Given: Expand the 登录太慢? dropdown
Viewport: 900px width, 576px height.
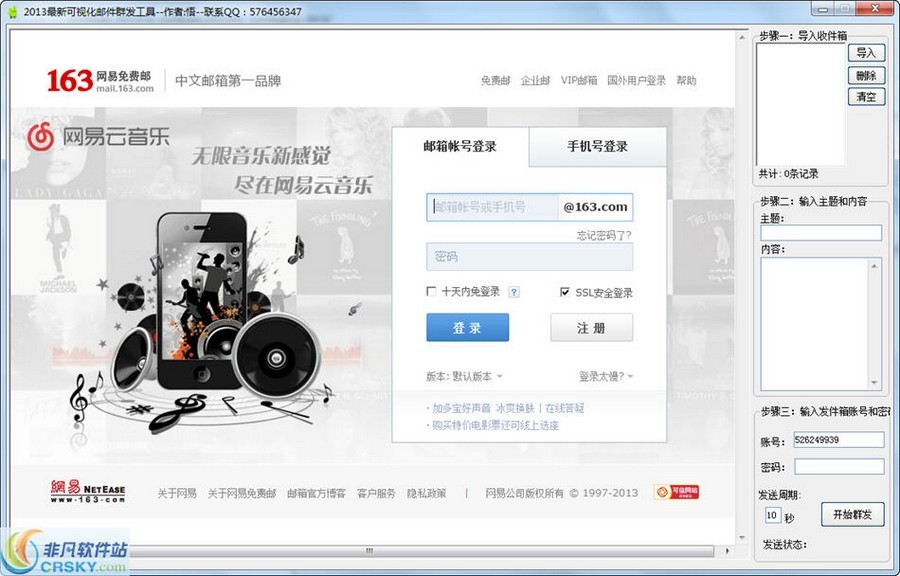Looking at the screenshot, I should pos(605,377).
